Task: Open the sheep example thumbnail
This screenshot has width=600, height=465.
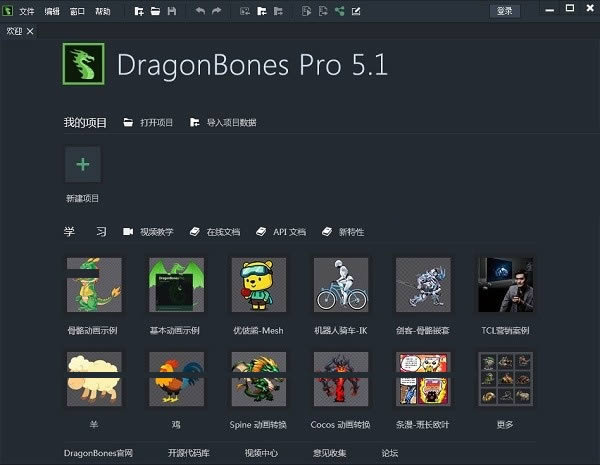Action: pyautogui.click(x=94, y=379)
